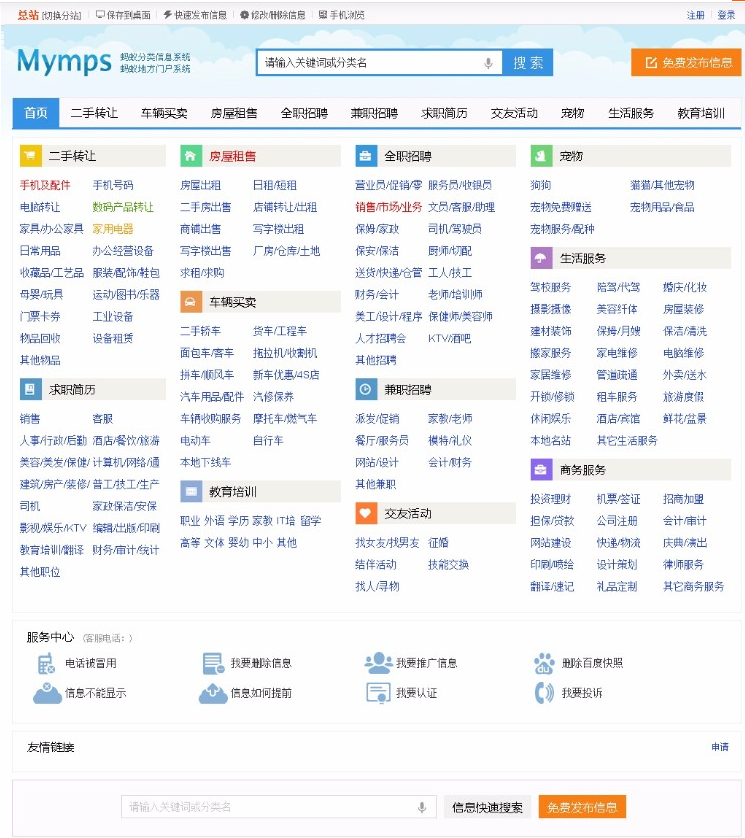This screenshot has width=745, height=838.
Task: Open 房屋租售 in the navigation bar
Action: coord(234,113)
